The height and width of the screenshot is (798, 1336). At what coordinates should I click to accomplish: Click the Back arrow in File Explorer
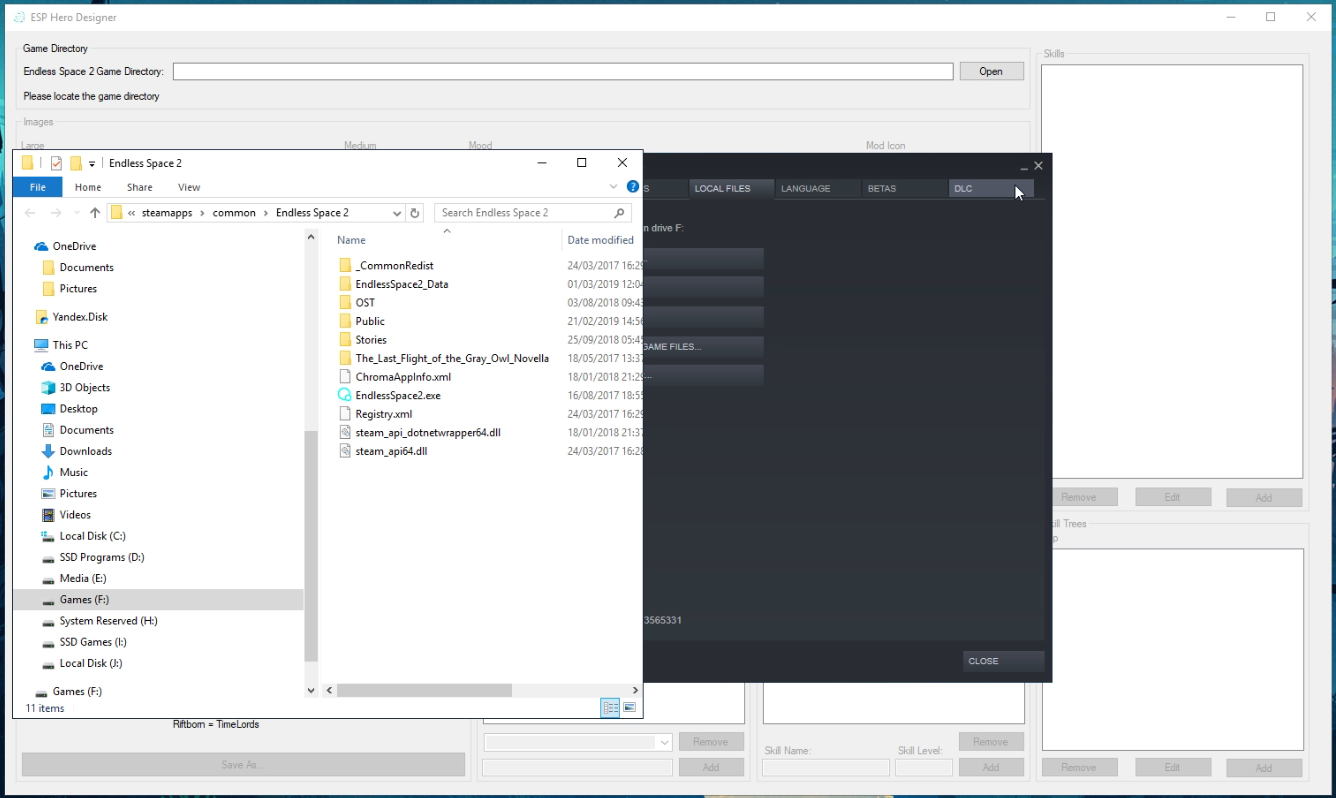tap(30, 213)
